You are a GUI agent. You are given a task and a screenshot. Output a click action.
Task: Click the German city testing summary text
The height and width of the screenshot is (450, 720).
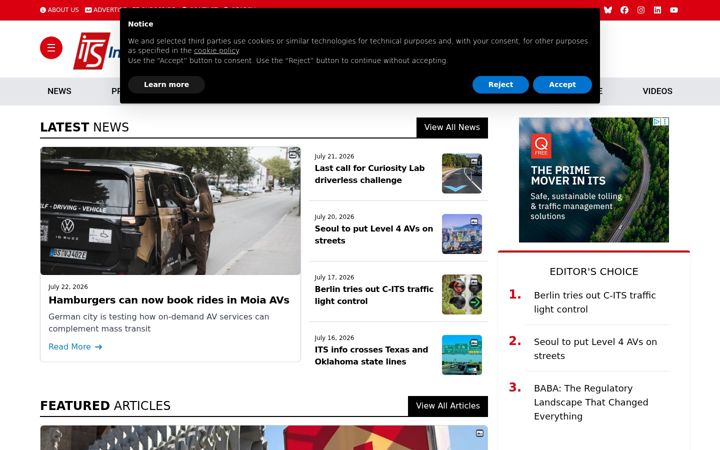point(159,323)
